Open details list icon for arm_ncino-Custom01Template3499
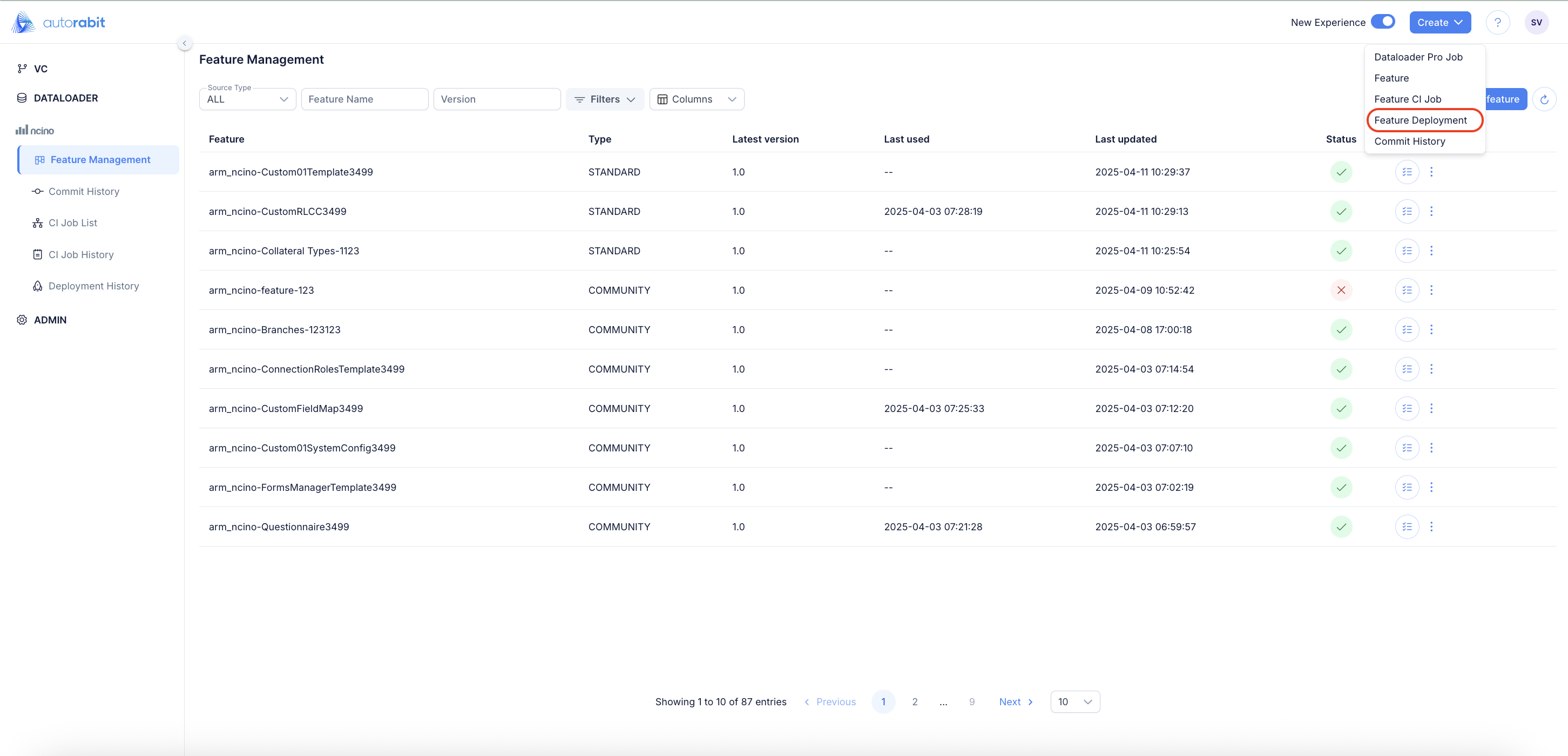Image resolution: width=1568 pixels, height=756 pixels. [1407, 172]
